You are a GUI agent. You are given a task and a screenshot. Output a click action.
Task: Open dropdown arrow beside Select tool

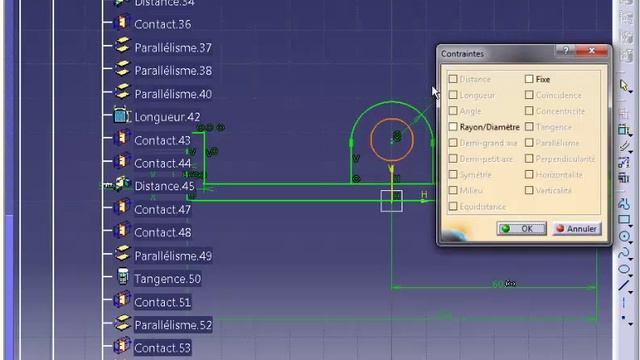[631, 92]
